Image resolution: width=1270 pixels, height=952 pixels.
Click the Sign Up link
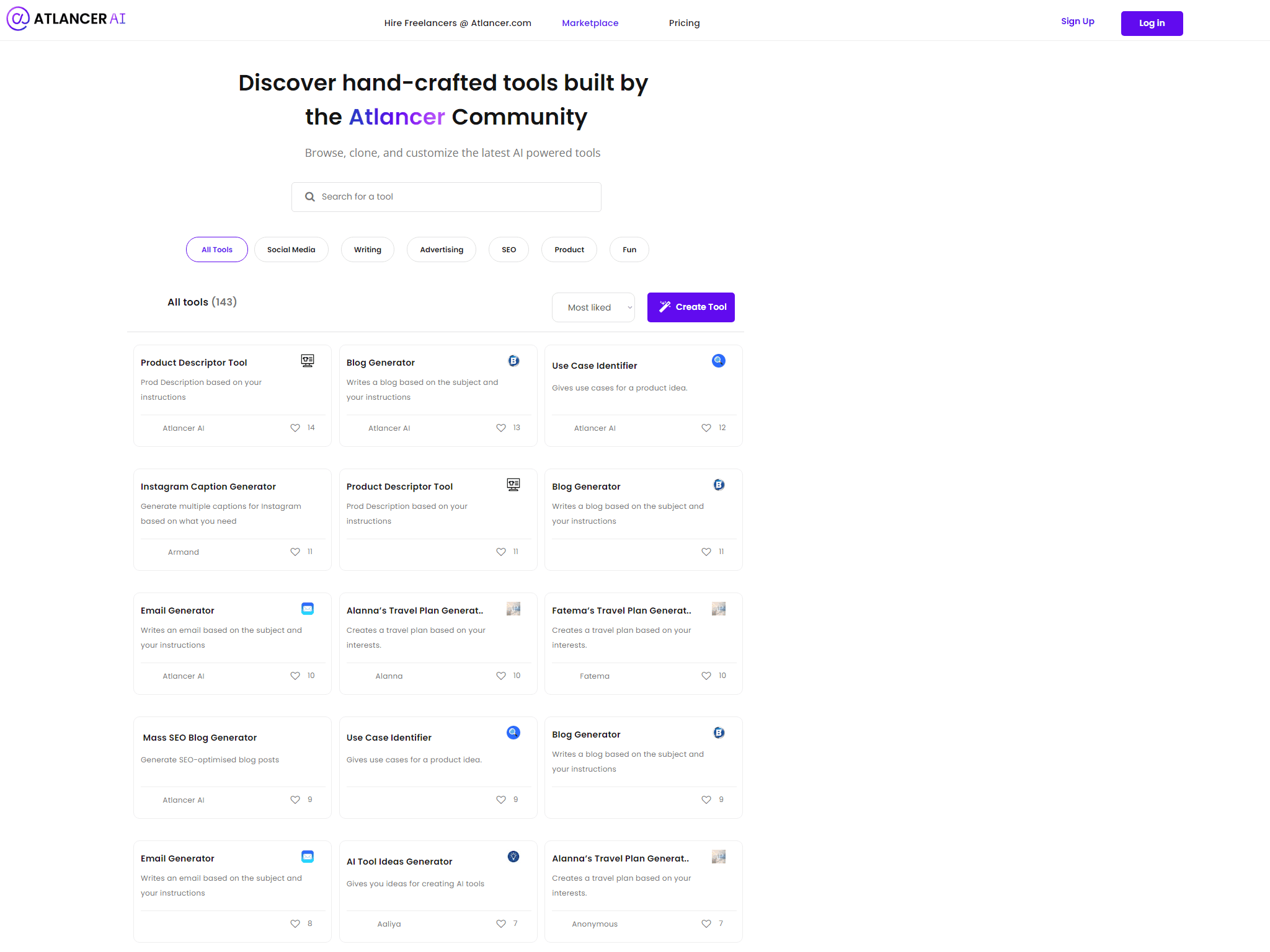click(x=1078, y=21)
